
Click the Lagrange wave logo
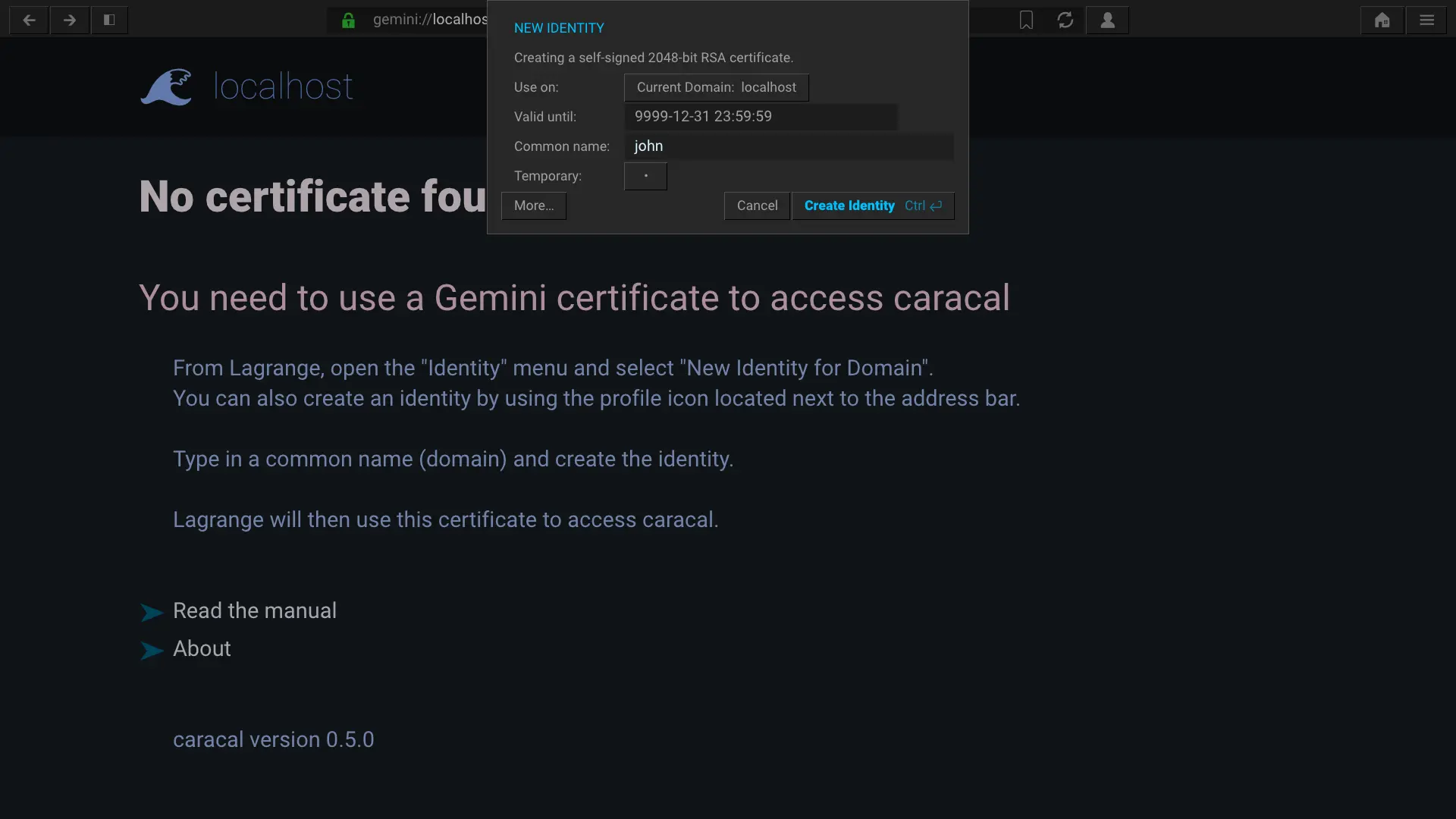click(166, 87)
